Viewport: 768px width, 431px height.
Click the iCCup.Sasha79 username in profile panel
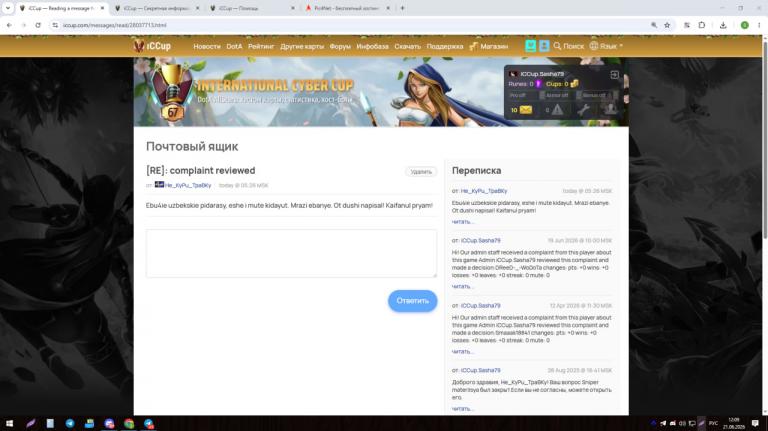click(542, 74)
